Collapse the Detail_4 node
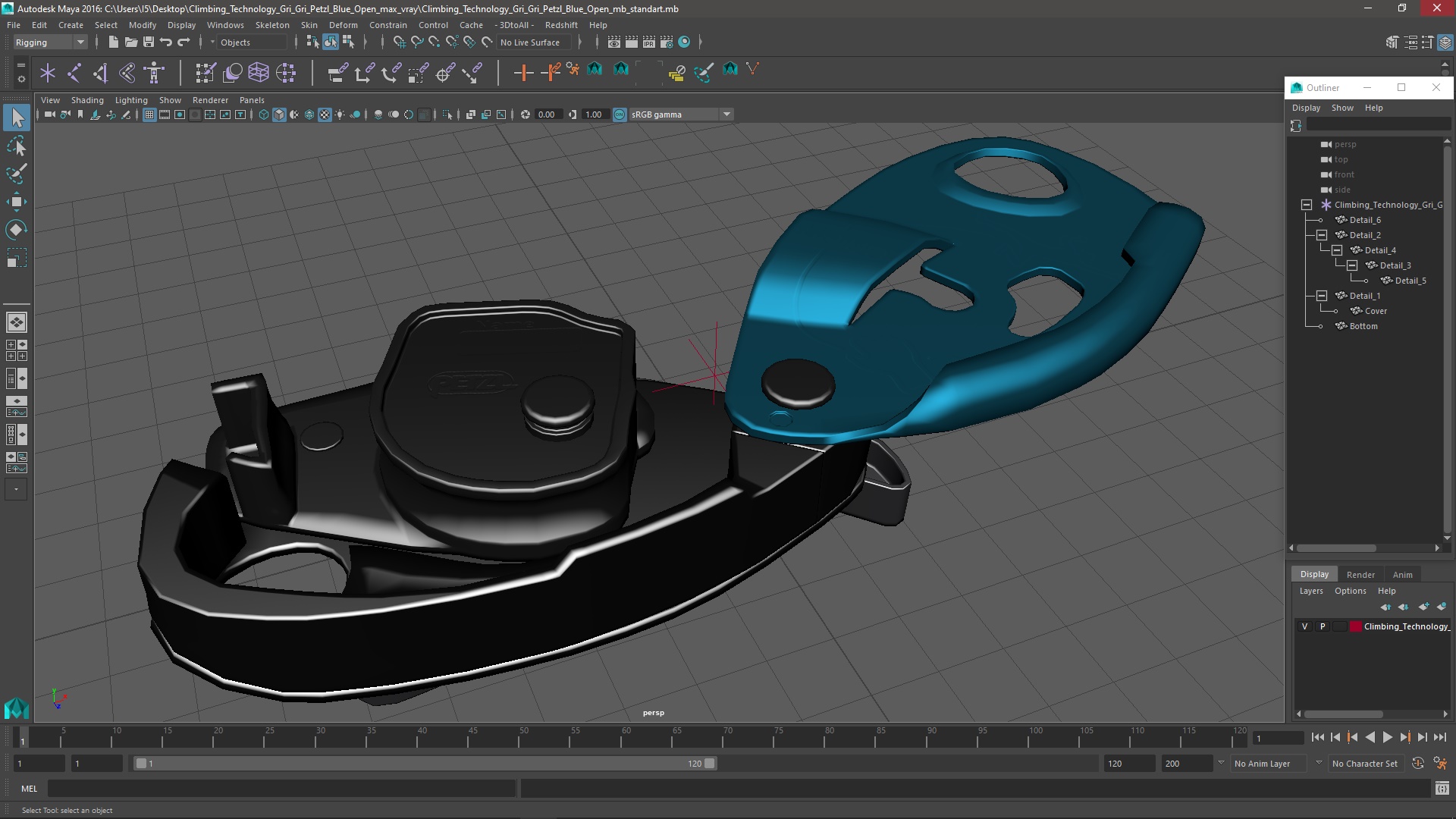This screenshot has width=1456, height=819. click(1337, 250)
